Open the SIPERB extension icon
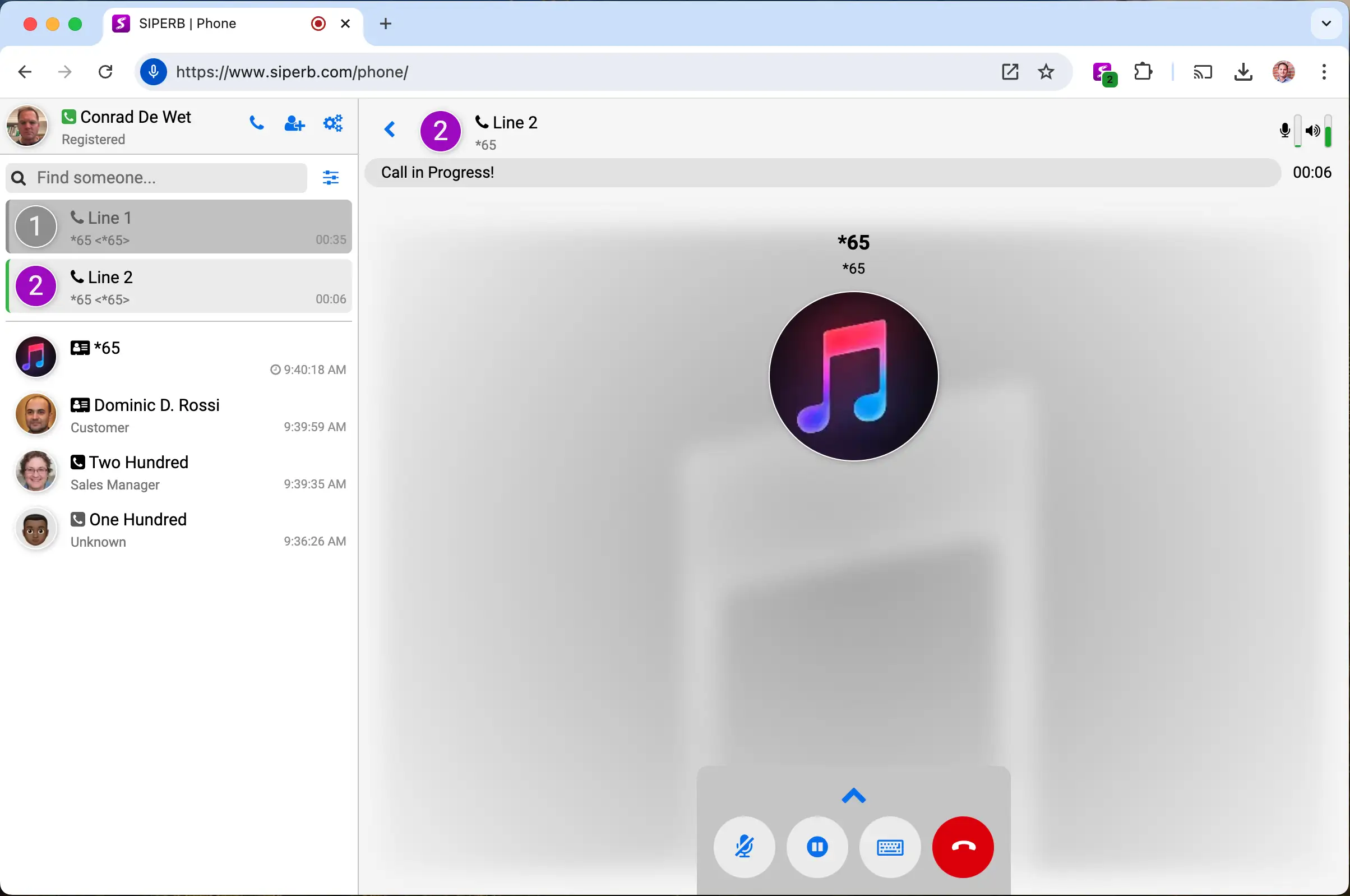Image resolution: width=1350 pixels, height=896 pixels. 1104,73
